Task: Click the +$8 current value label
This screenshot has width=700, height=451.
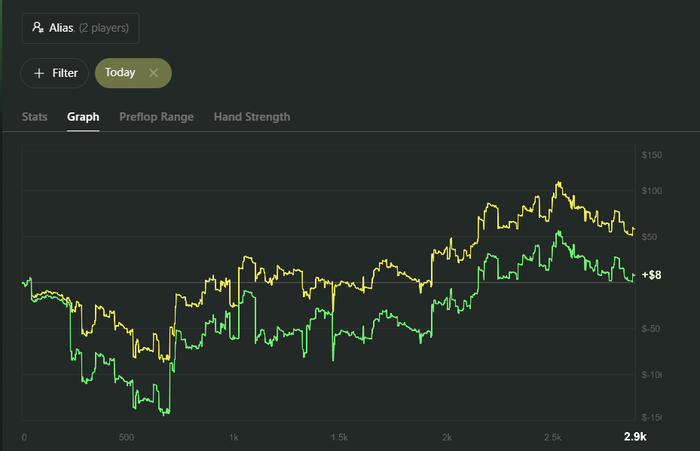Action: (x=651, y=275)
